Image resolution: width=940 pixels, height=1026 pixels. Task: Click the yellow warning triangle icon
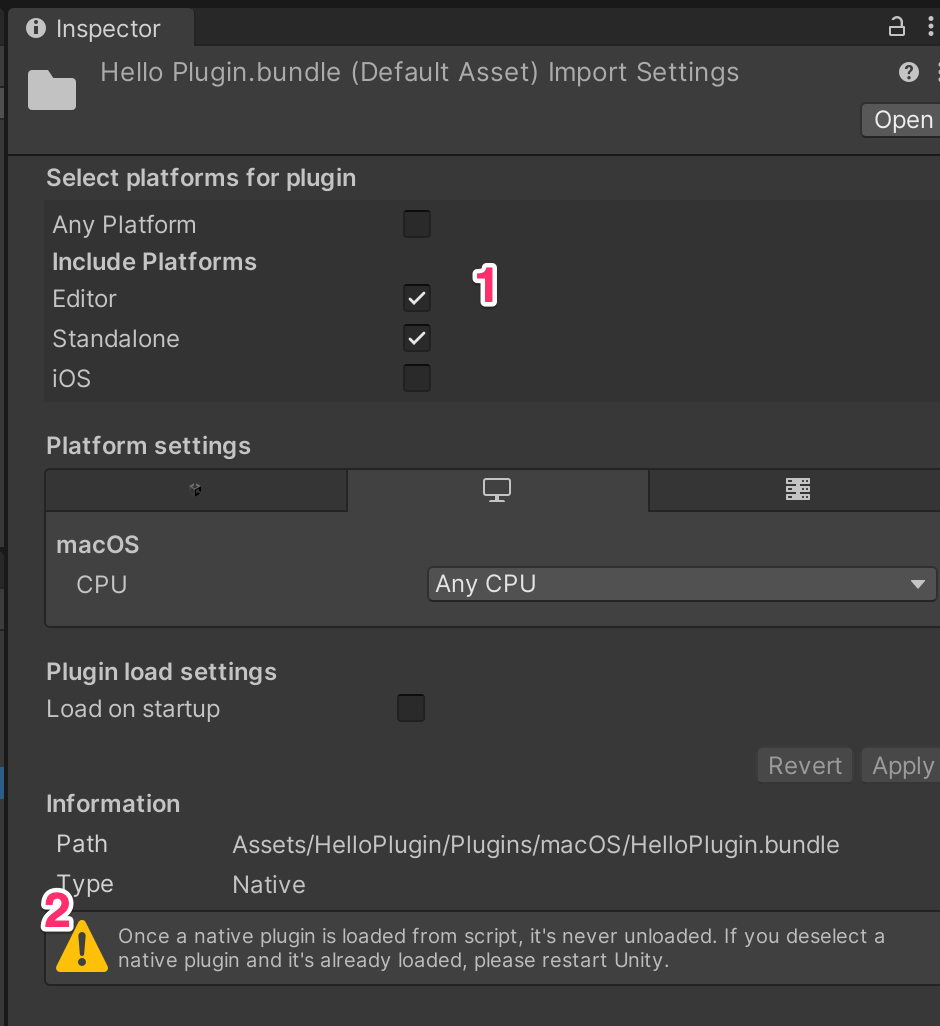point(82,947)
